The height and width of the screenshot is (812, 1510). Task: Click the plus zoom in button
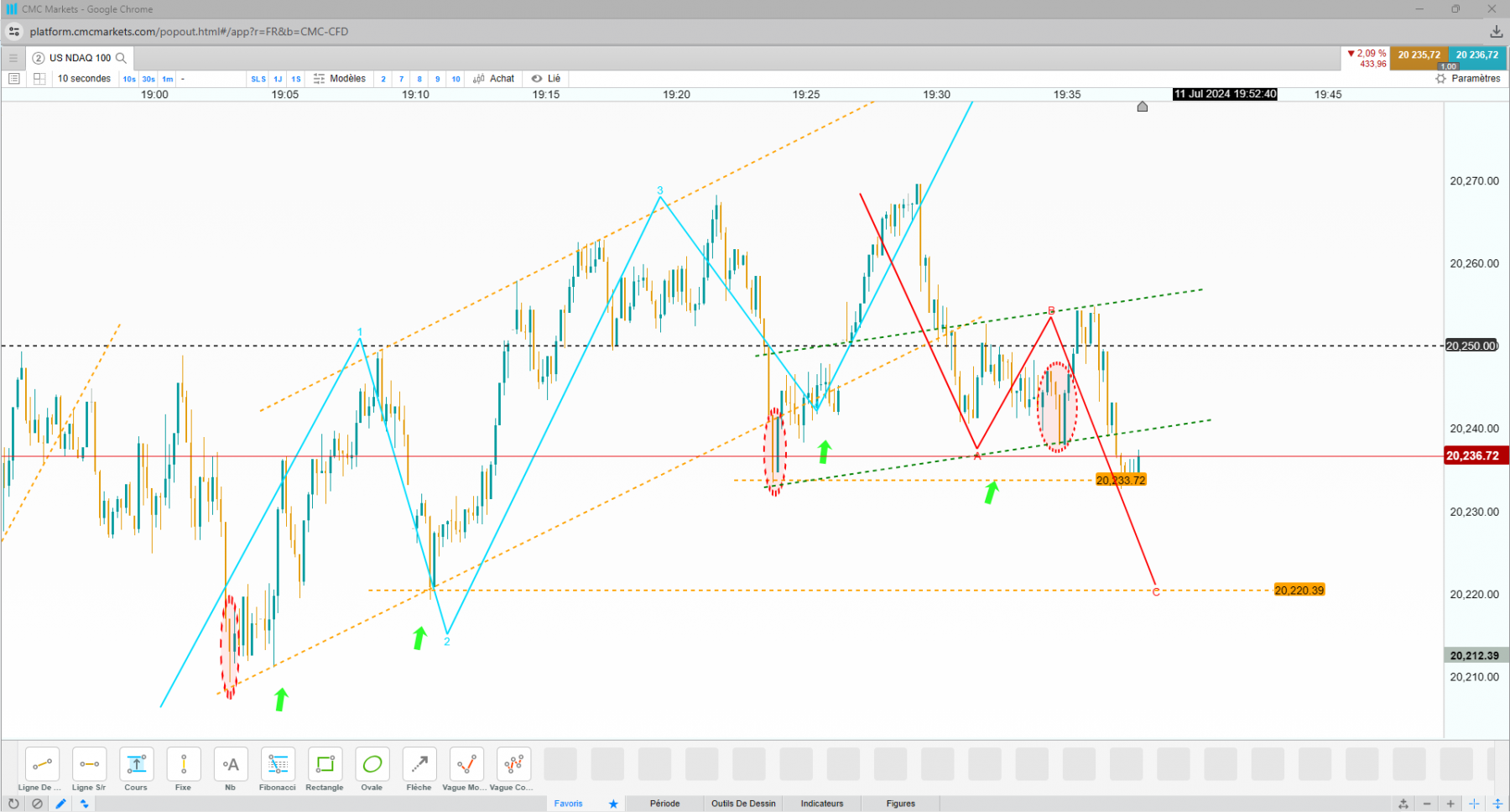click(x=1450, y=804)
